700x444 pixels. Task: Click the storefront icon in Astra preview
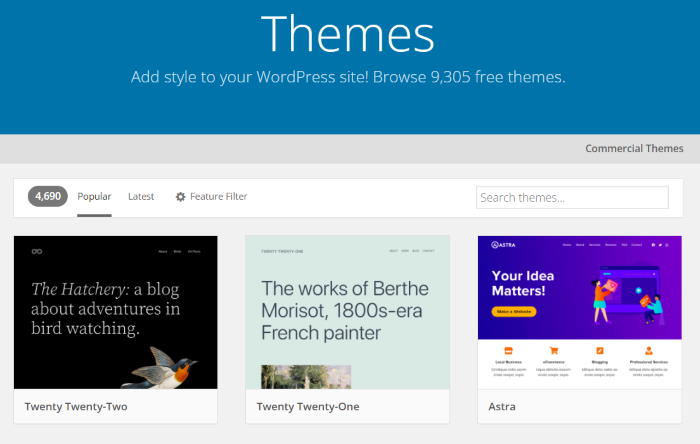coord(508,351)
